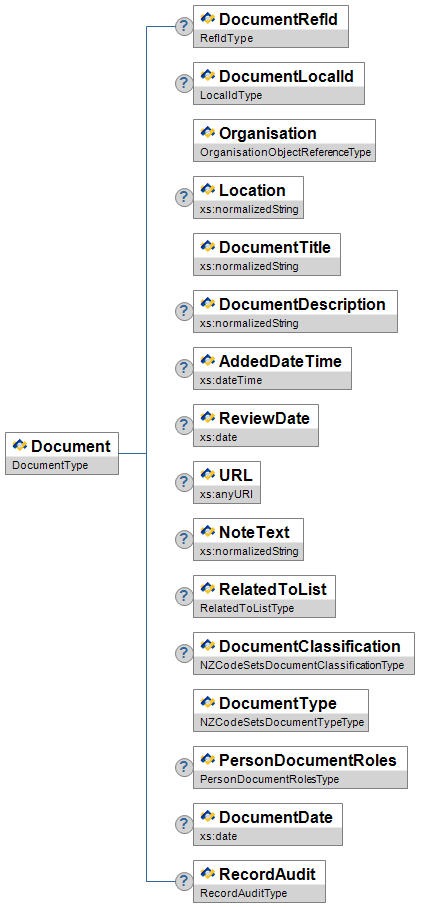Click the question mark beside DocumentDate
The image size is (437, 907).
(184, 824)
